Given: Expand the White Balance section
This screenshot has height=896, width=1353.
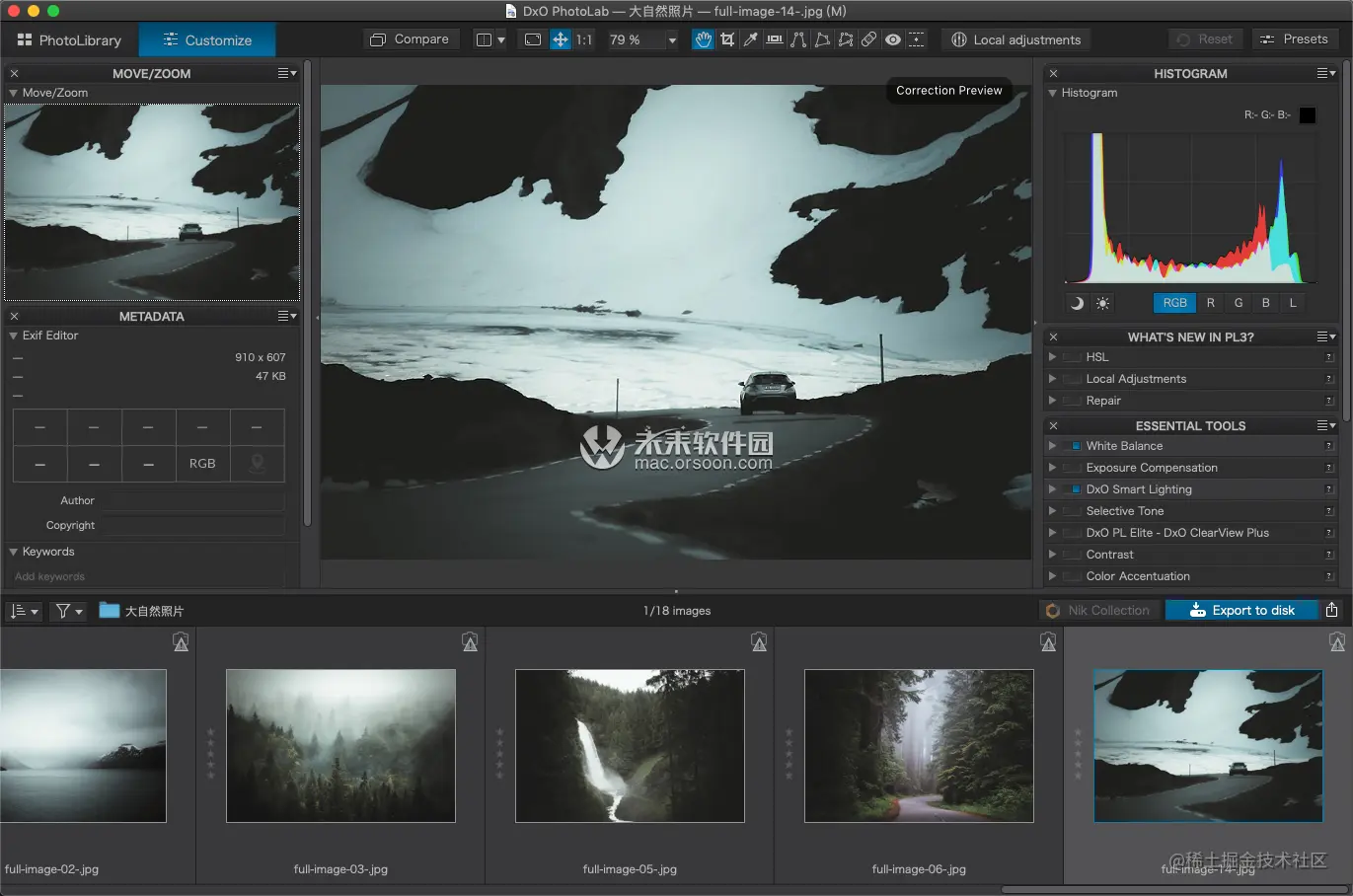Looking at the screenshot, I should (1052, 446).
